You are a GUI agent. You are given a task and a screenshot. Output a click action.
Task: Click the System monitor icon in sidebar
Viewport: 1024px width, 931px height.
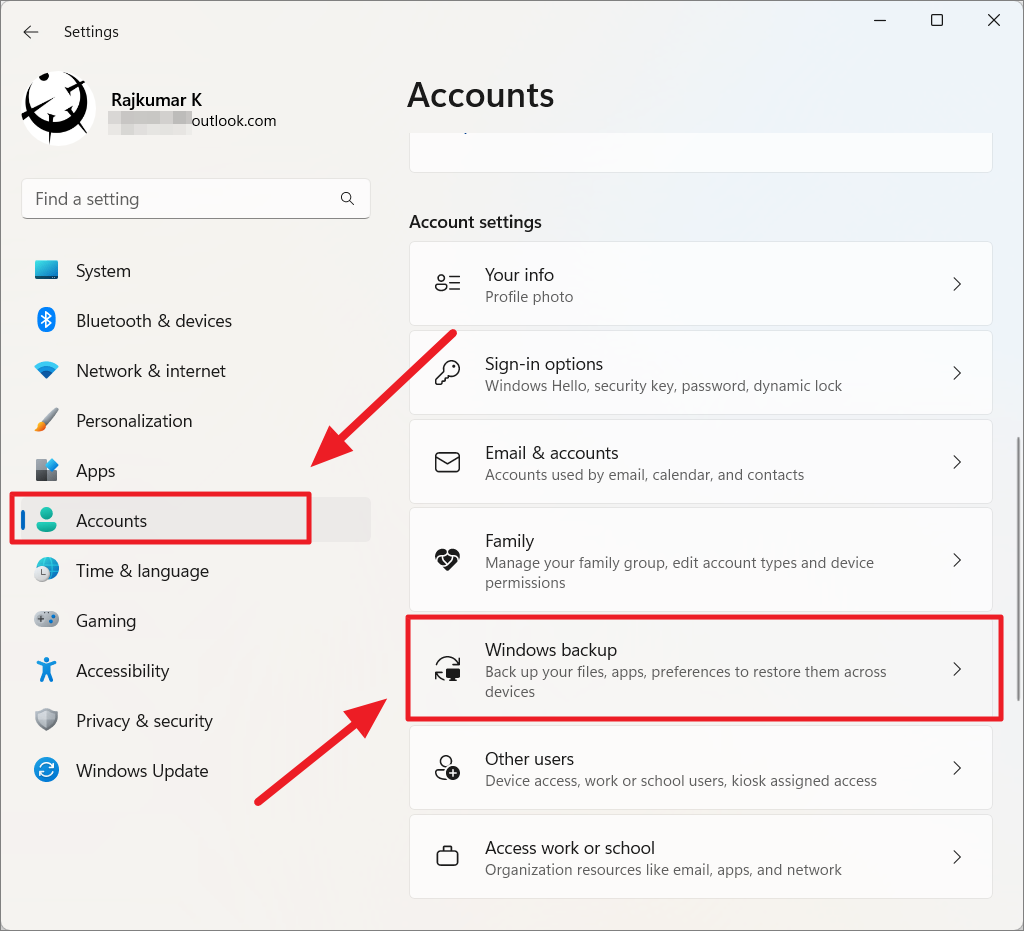pyautogui.click(x=46, y=270)
